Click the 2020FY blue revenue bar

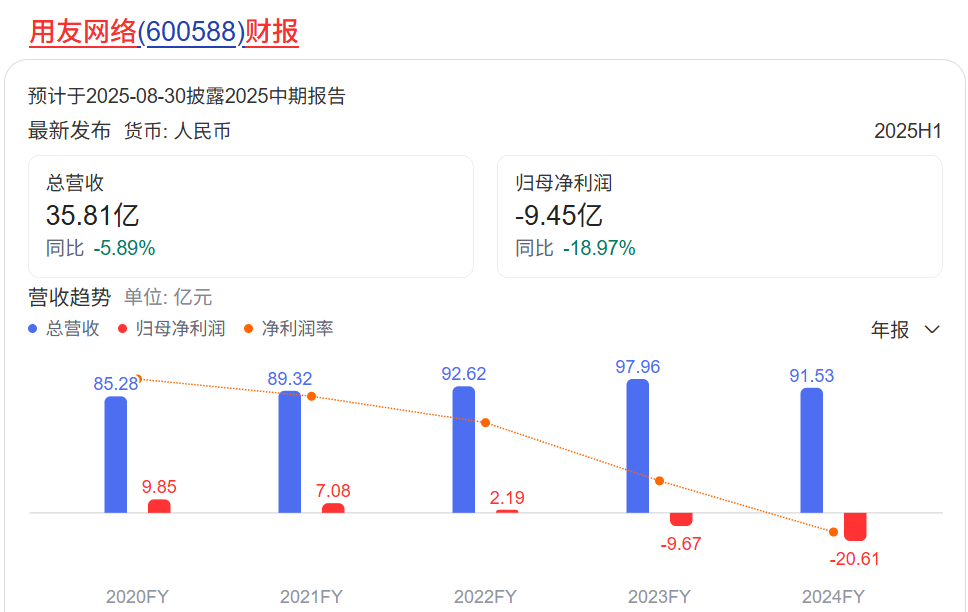tap(115, 455)
